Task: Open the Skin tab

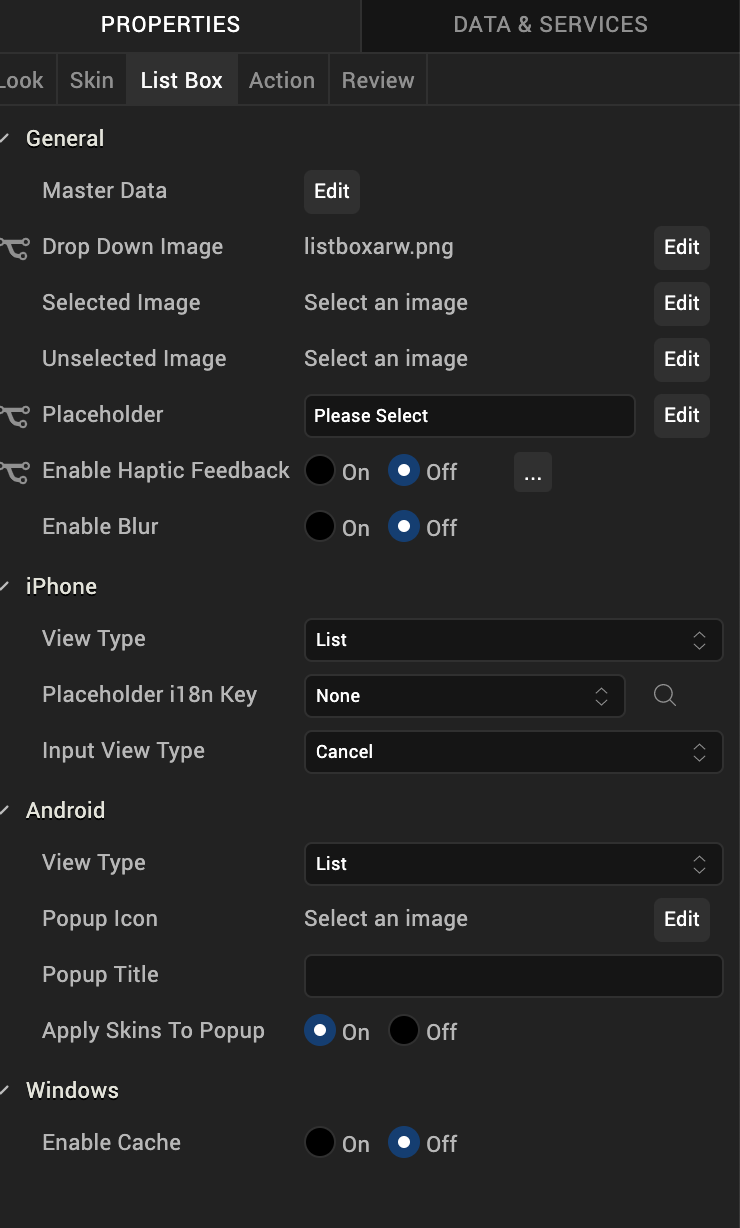Action: click(91, 81)
